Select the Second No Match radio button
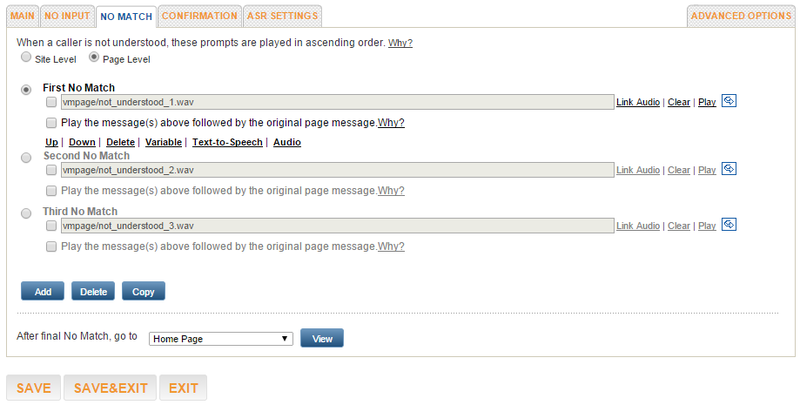Image resolution: width=800 pixels, height=405 pixels. [x=26, y=157]
